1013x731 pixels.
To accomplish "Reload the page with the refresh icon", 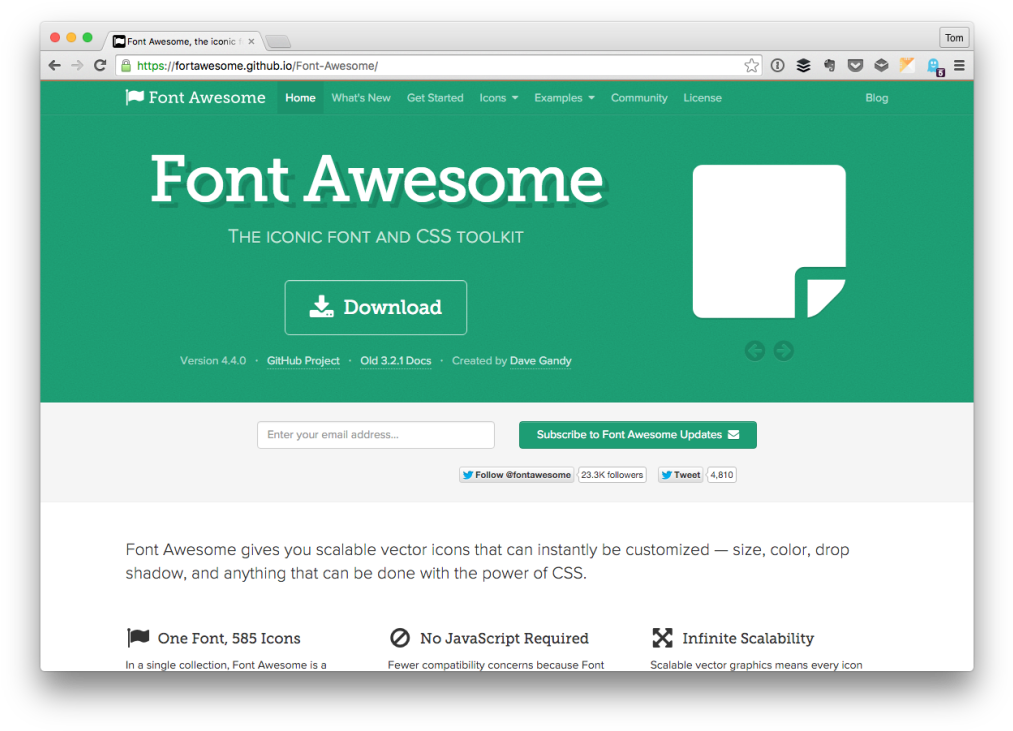I will pos(100,66).
